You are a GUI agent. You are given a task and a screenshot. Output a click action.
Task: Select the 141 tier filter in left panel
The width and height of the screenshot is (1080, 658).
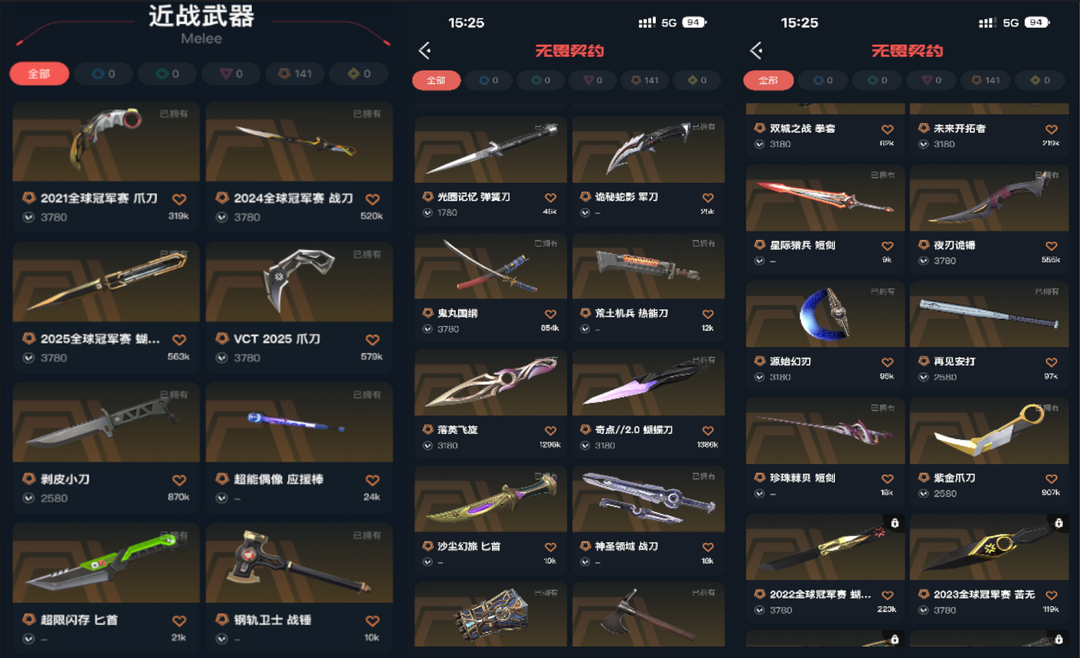(x=295, y=74)
